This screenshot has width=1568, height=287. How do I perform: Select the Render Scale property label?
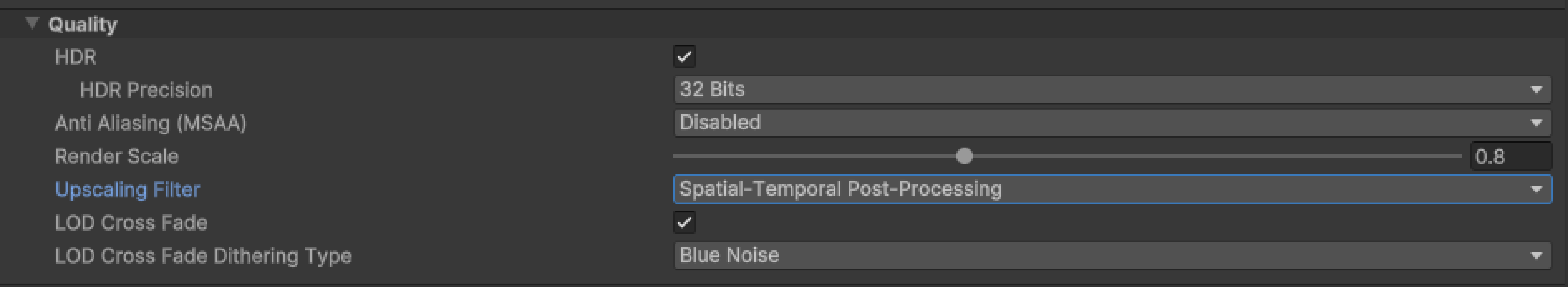tap(117, 157)
